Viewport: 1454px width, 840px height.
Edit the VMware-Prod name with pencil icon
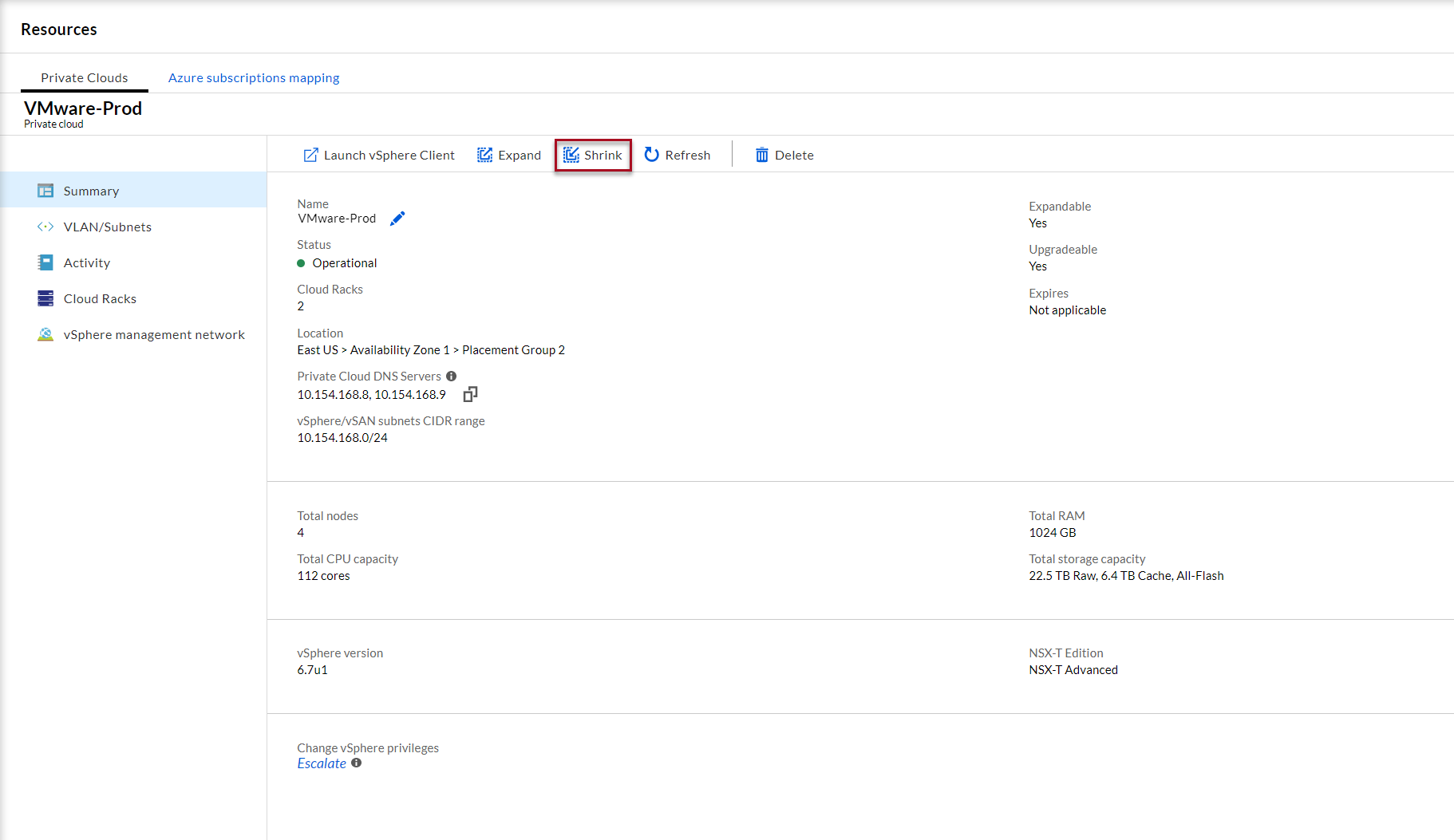(397, 219)
